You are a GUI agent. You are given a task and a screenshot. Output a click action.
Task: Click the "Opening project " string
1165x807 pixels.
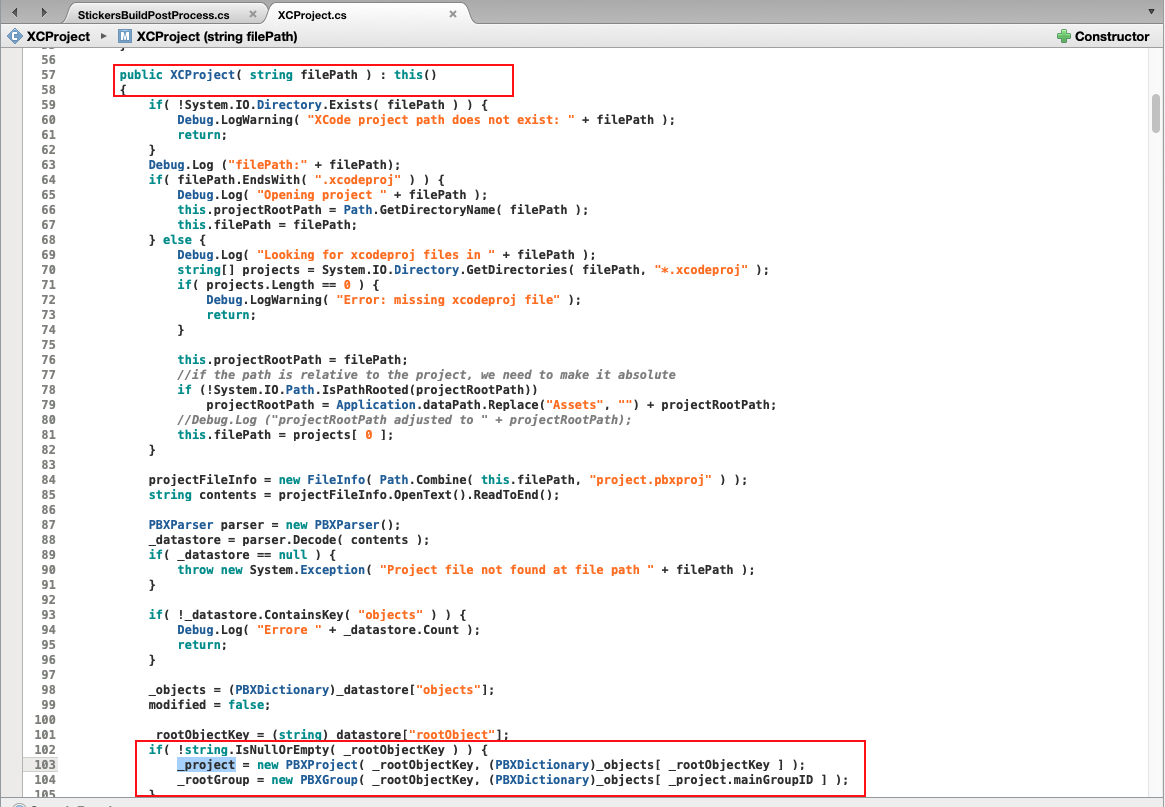[322, 195]
